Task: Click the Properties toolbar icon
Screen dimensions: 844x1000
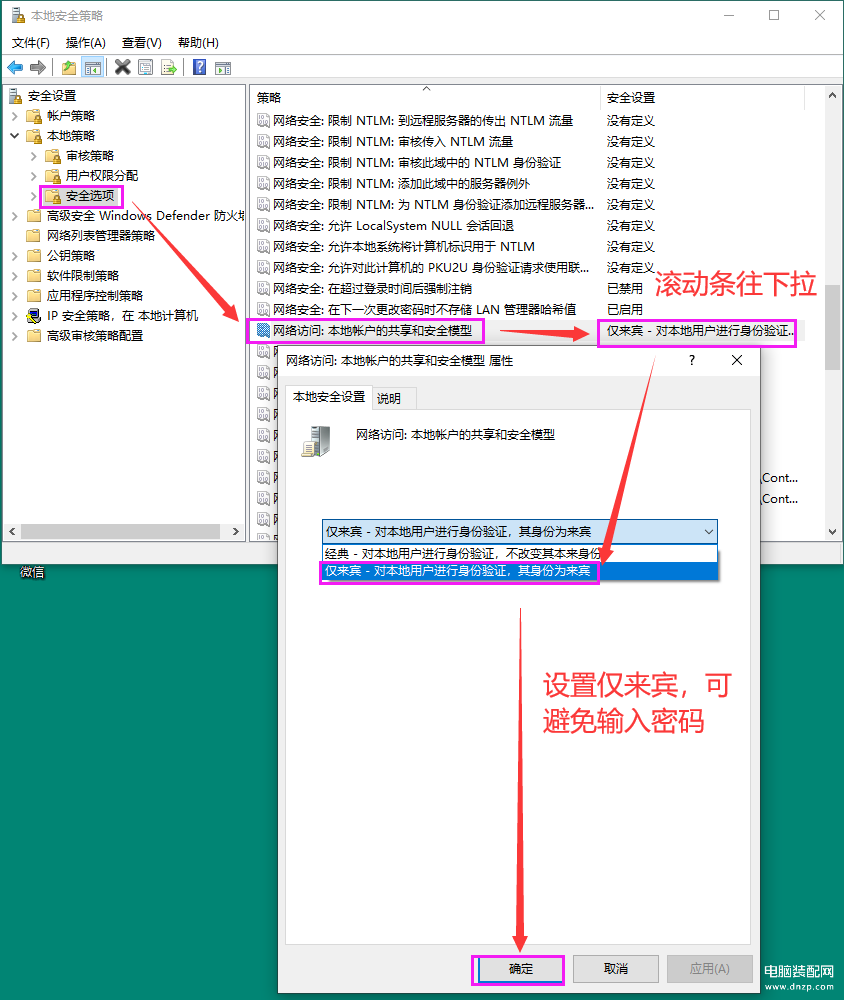Action: [145, 67]
